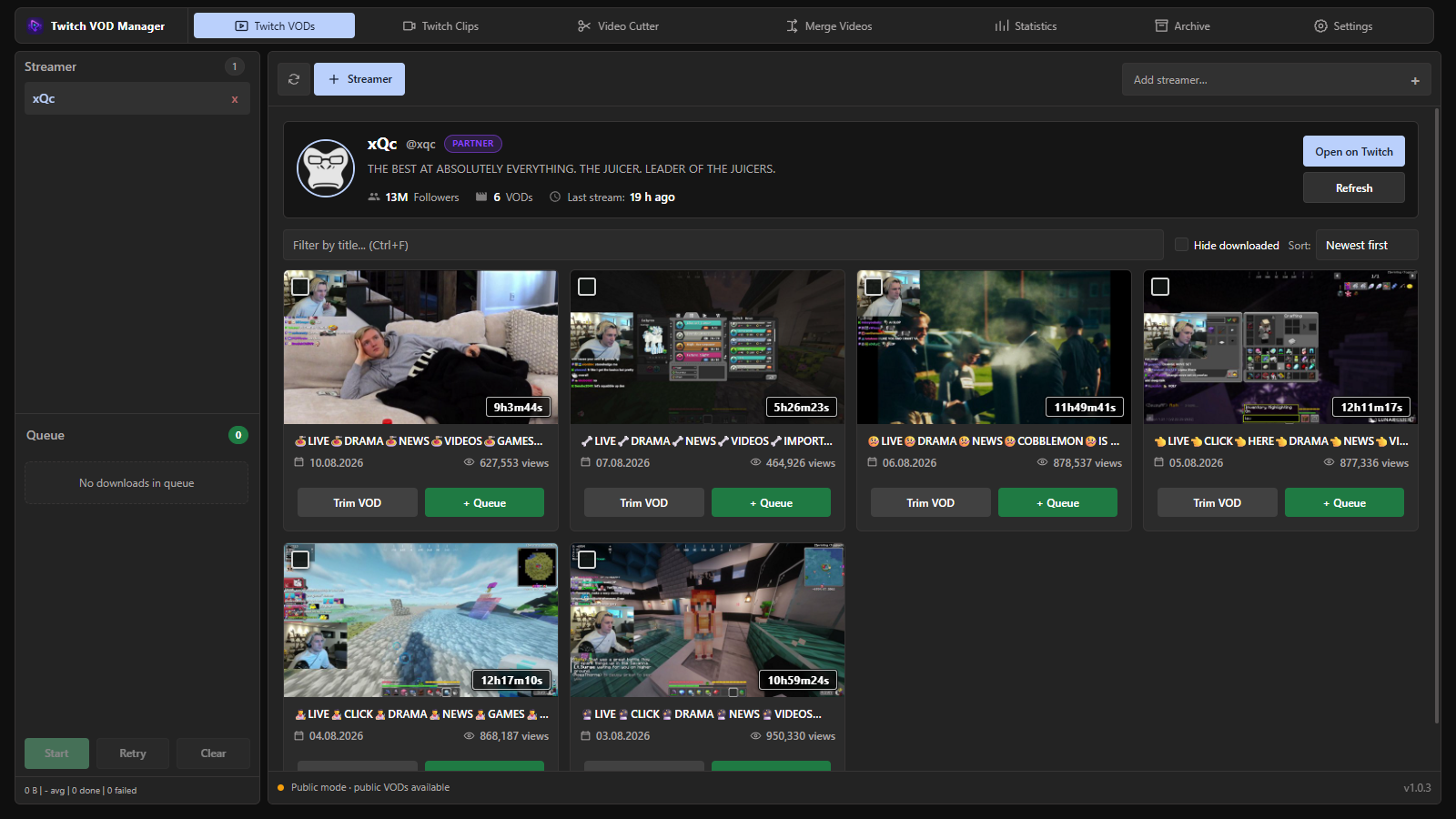
Task: Click the Refresh profile button
Action: pyautogui.click(x=1354, y=187)
